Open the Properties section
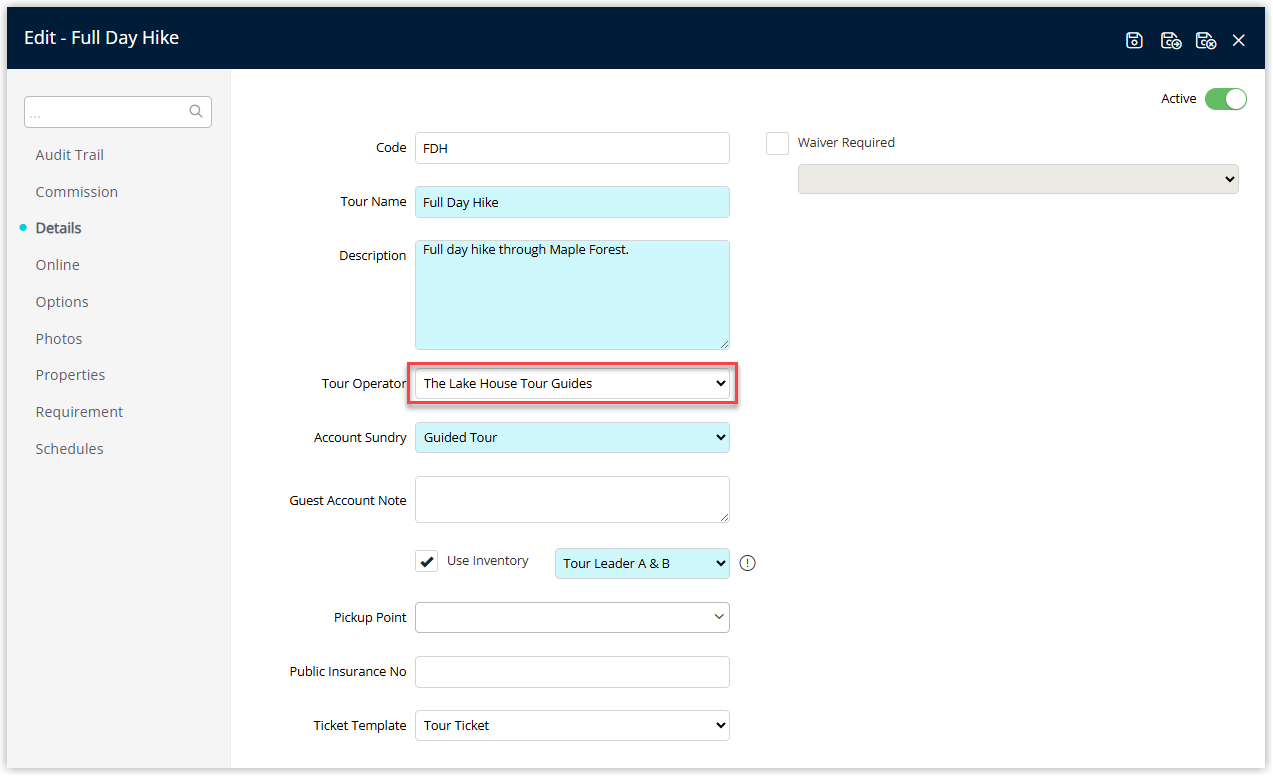 coord(71,375)
